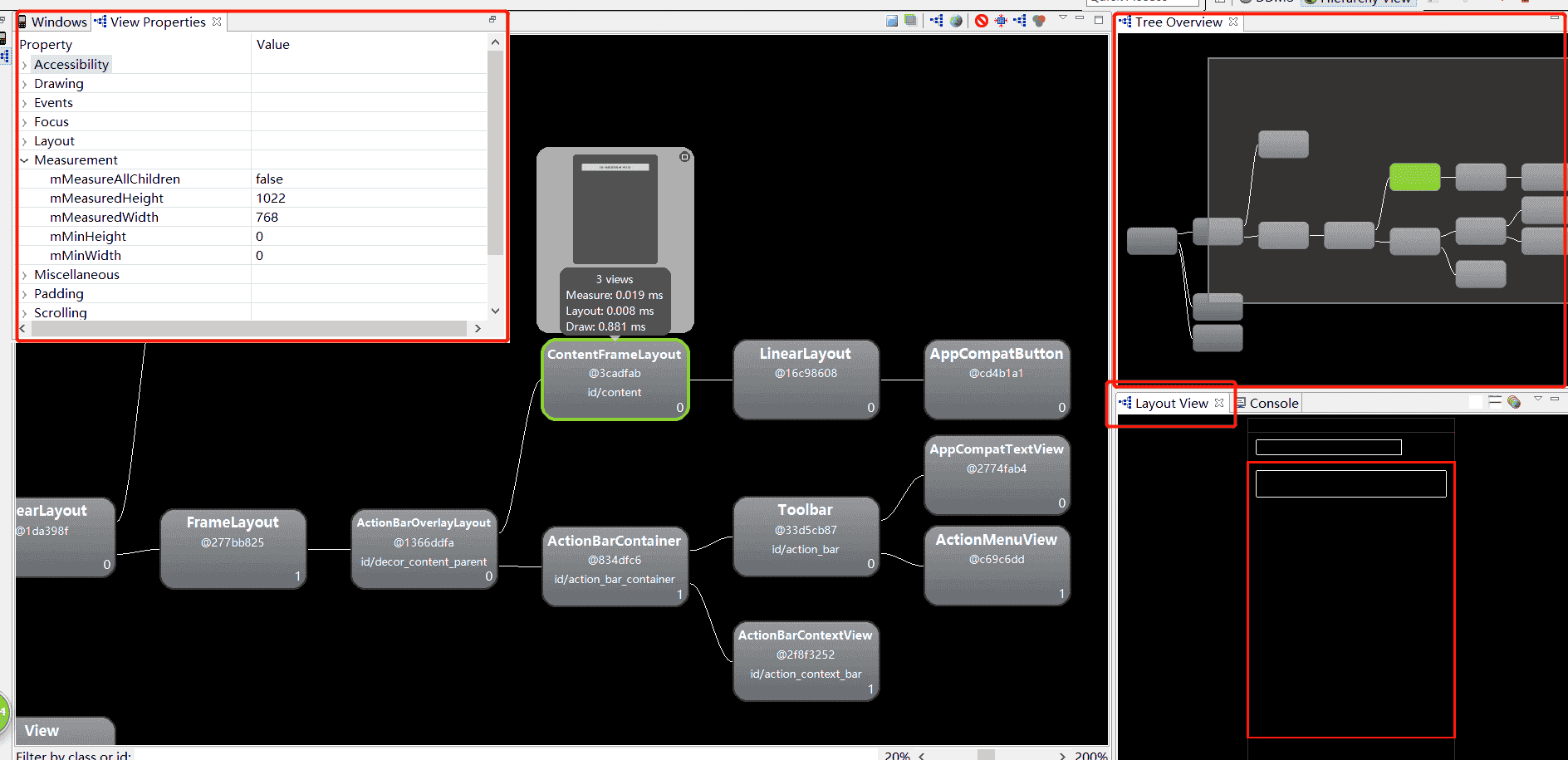Click the first hierarchy-tree icon left of the globe
Screen dimensions: 1568x760
pos(937,20)
